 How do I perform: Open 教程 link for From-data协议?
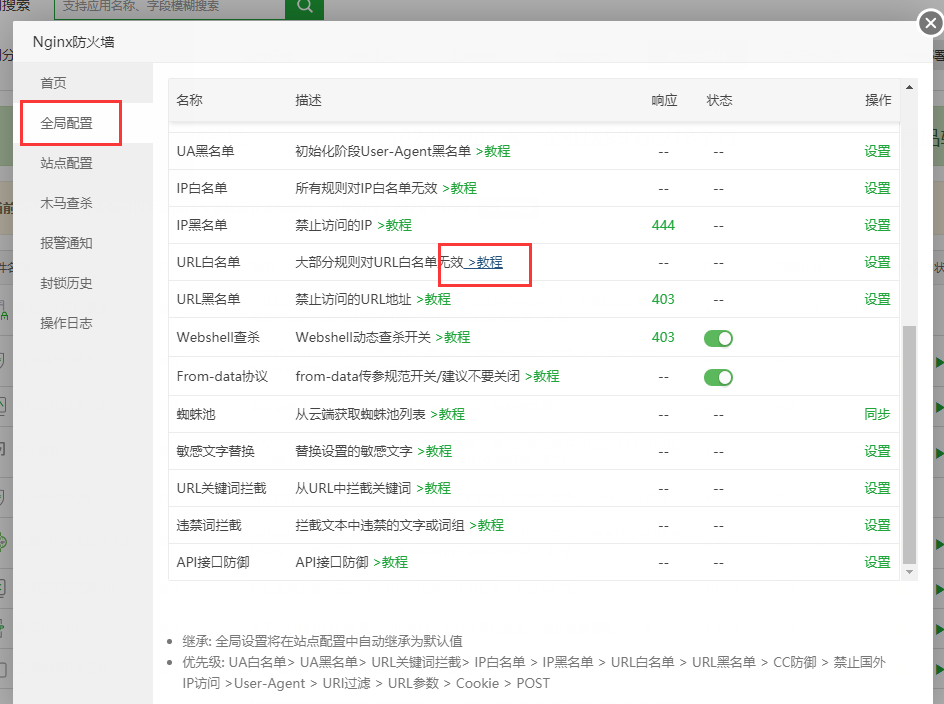coord(542,376)
